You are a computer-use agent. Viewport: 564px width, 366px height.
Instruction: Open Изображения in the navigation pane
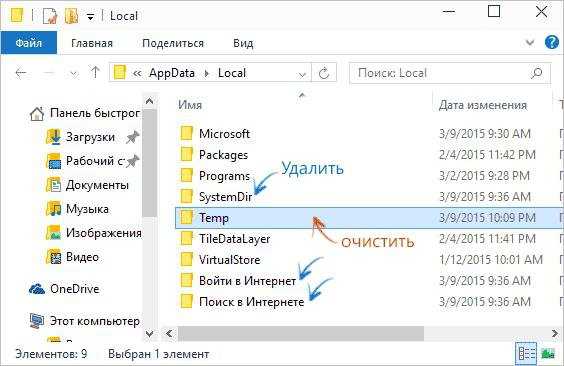tap(94, 233)
